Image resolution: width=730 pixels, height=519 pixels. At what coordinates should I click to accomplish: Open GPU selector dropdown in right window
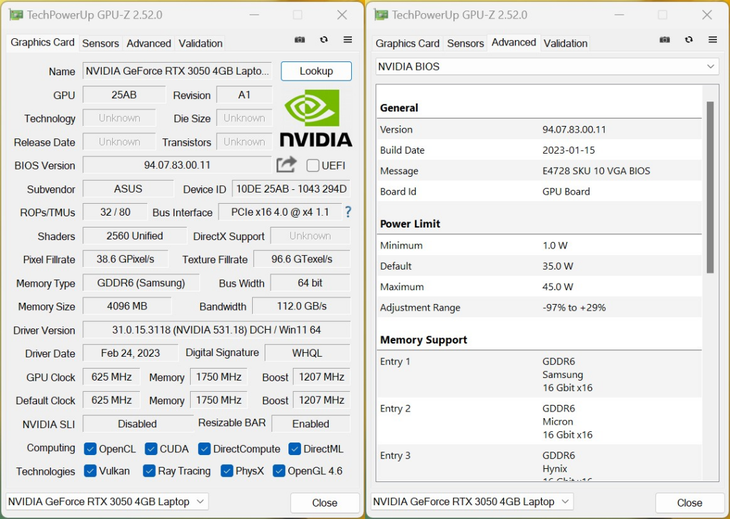(472, 502)
